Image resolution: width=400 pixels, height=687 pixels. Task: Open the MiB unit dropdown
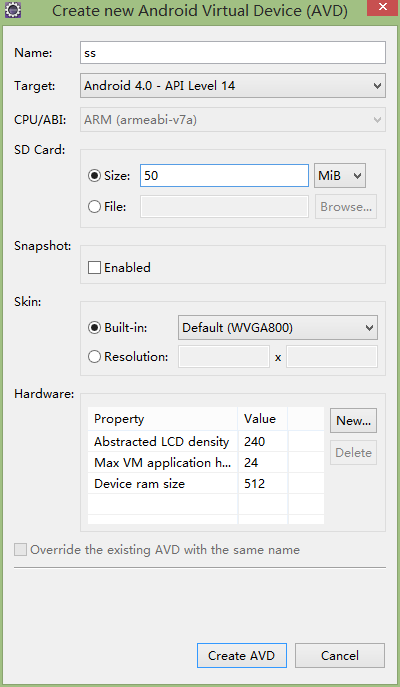[340, 176]
